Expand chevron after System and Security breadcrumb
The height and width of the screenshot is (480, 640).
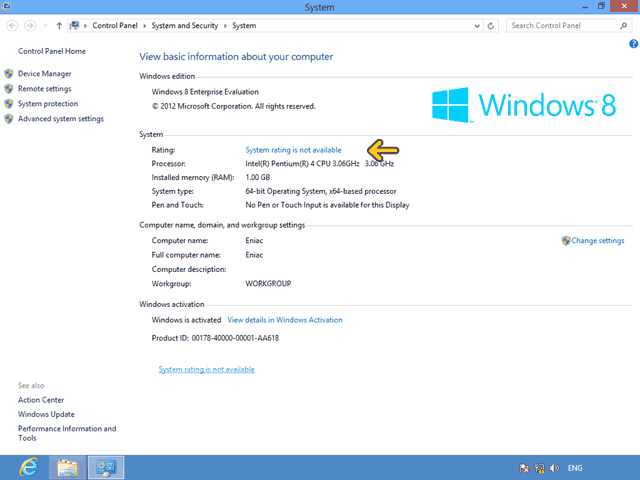coord(225,26)
